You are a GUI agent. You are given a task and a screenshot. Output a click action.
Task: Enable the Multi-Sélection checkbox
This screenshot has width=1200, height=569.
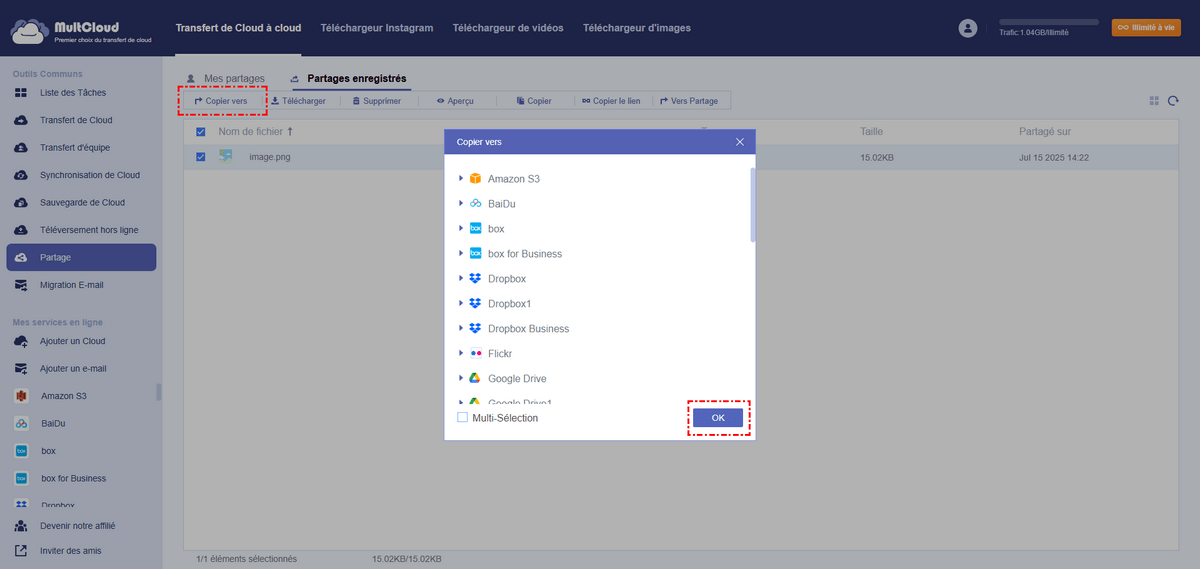462,417
